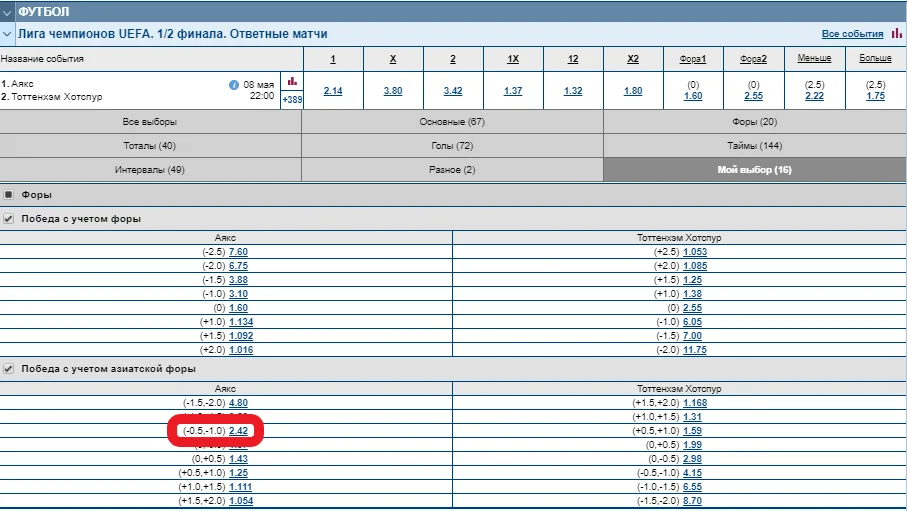Select the Все выборы tab

coord(150,122)
